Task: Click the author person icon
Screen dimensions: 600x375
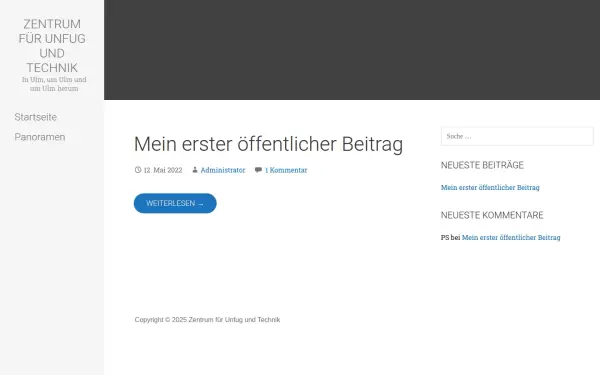Action: [x=195, y=170]
